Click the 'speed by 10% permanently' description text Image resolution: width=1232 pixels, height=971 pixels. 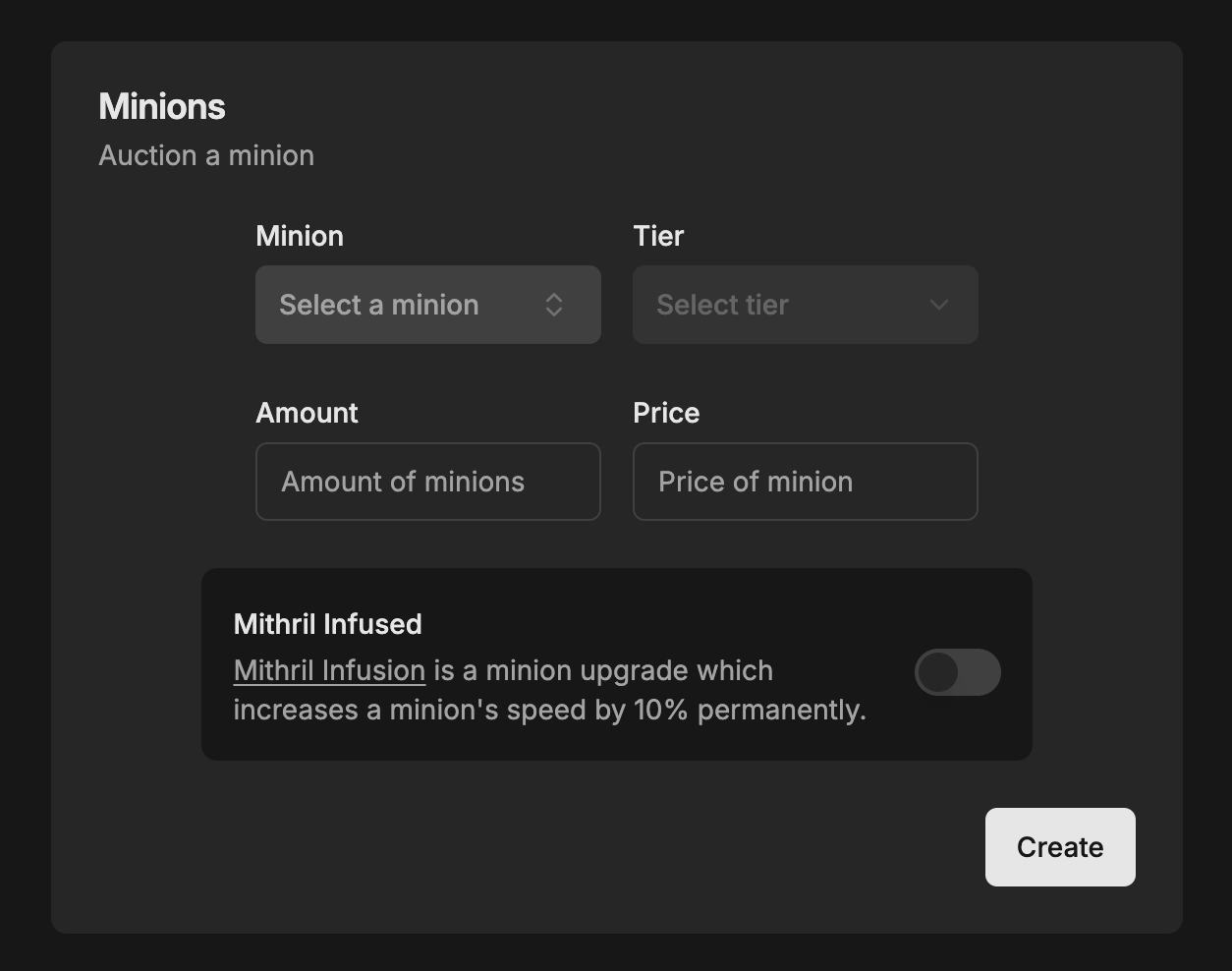click(686, 710)
